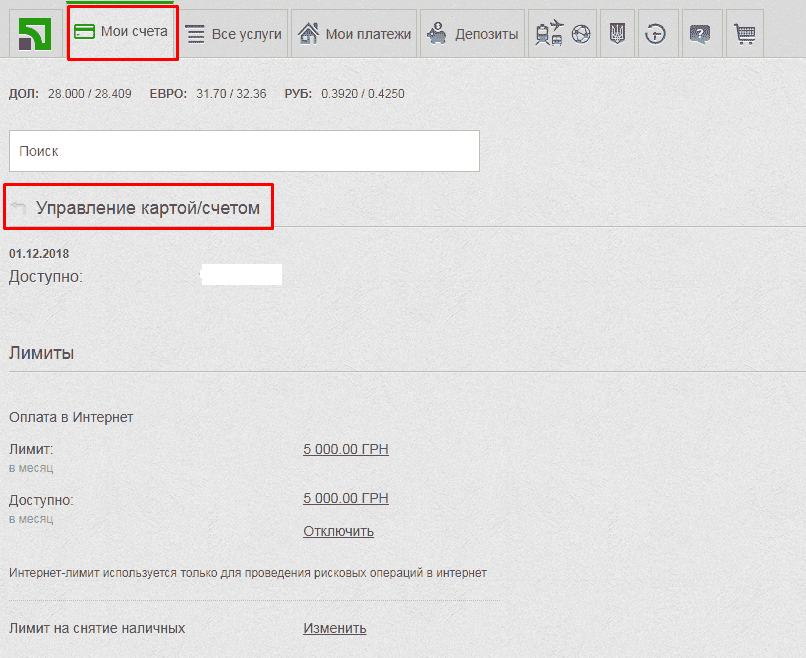
Task: Open the Депозиты tab
Action: (473, 34)
